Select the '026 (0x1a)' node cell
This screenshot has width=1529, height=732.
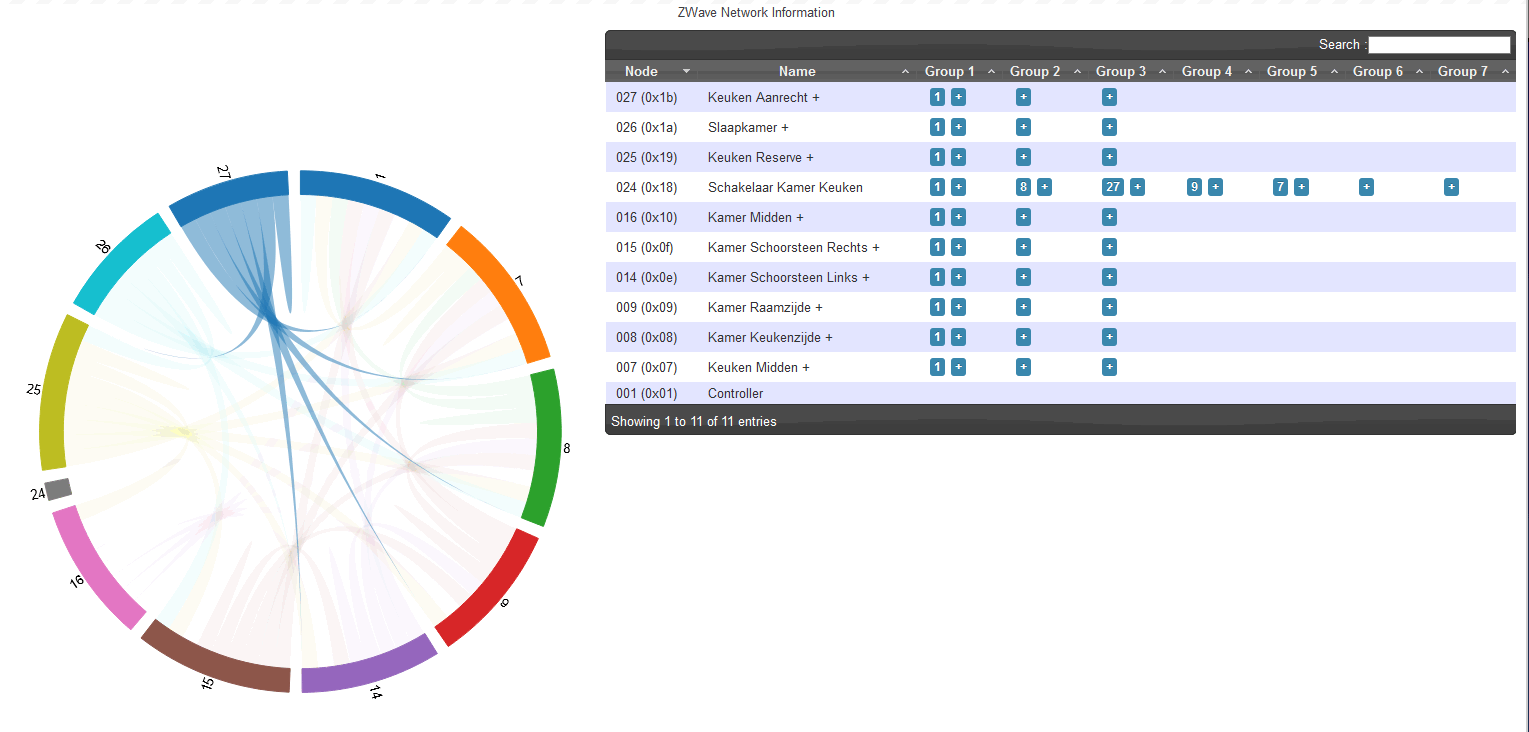[646, 127]
